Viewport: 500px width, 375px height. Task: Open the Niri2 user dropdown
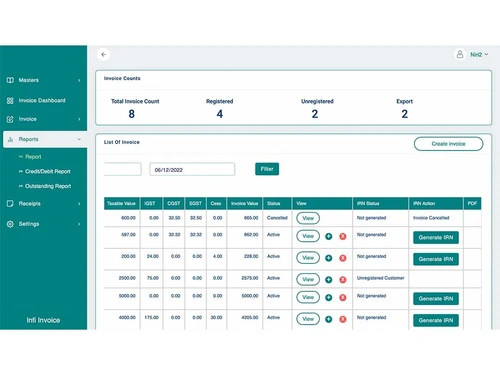pyautogui.click(x=479, y=54)
